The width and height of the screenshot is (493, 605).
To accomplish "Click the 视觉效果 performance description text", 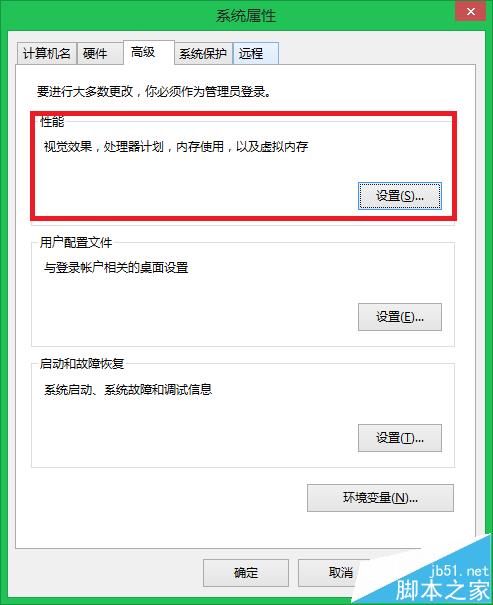I will point(176,147).
